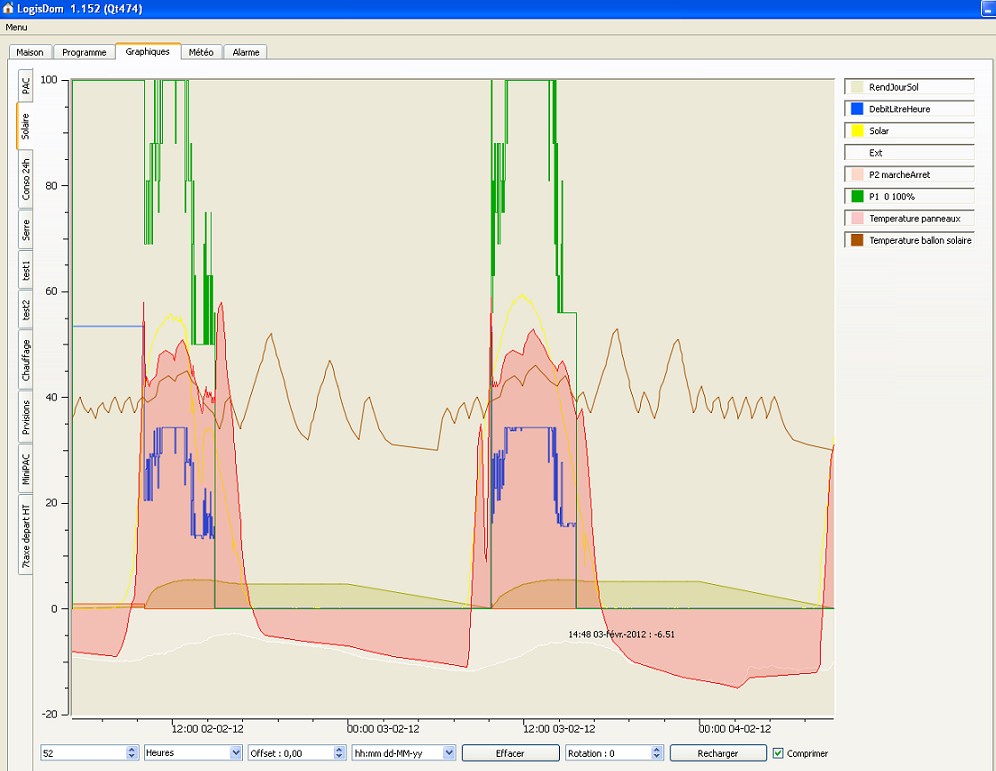Open the Conso 24h side tab
The width and height of the screenshot is (996, 771).
[x=25, y=179]
